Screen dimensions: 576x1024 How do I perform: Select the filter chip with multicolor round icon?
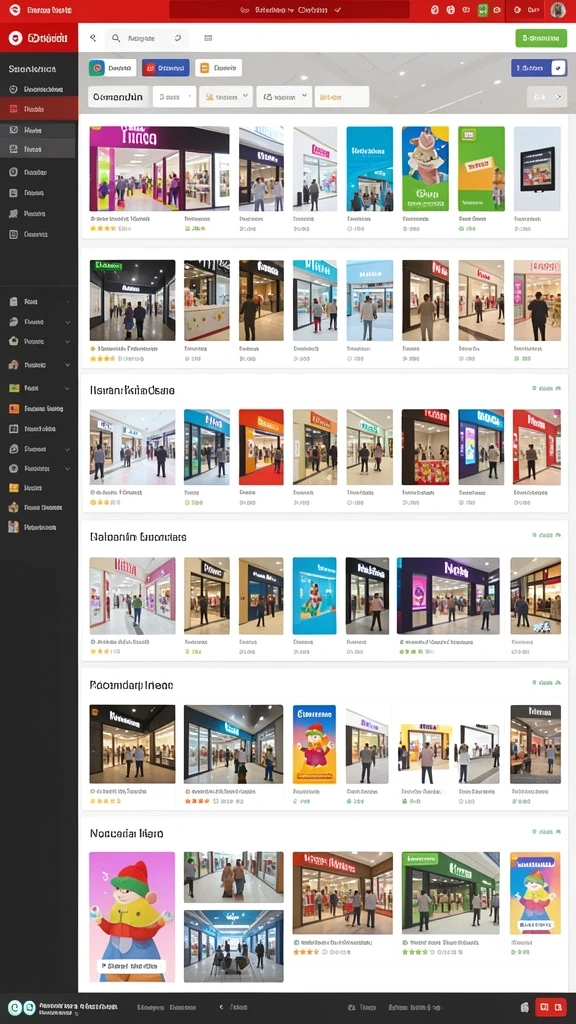click(112, 68)
